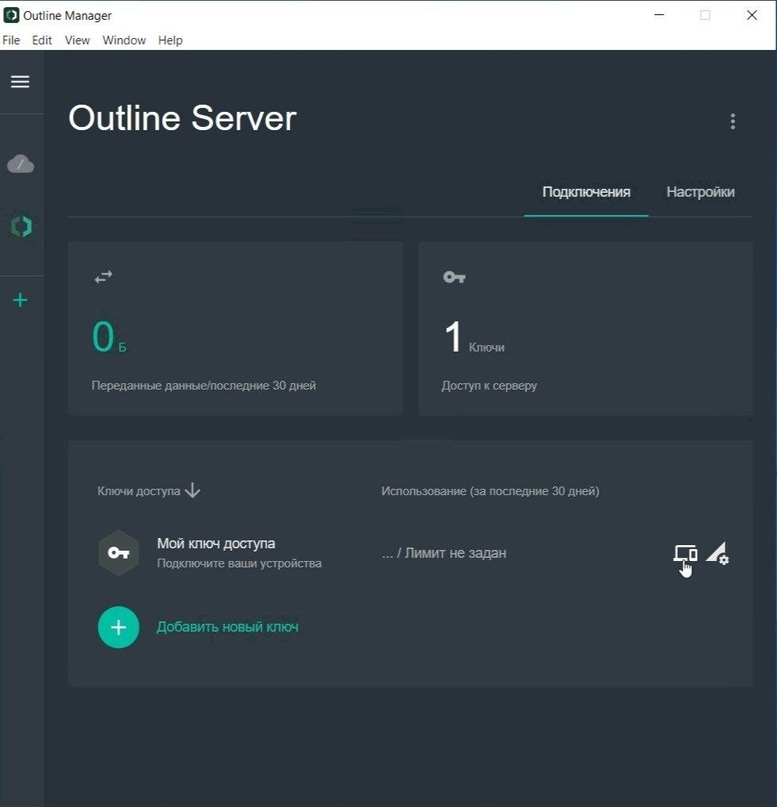The height and width of the screenshot is (807, 777).
Task: Open the hamburger sidebar menu
Action: (20, 81)
